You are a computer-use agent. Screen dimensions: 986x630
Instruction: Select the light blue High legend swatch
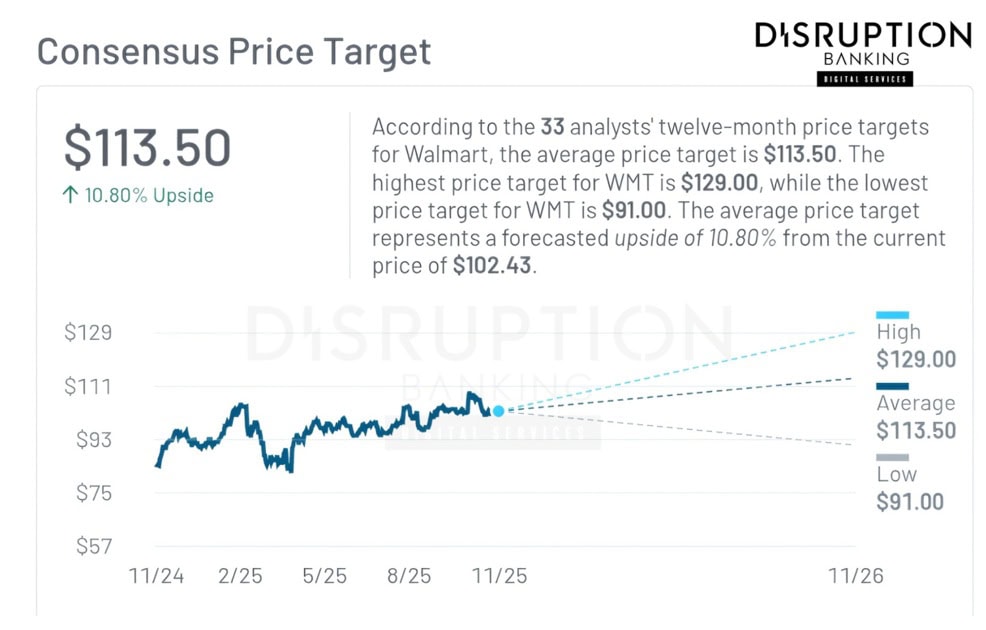tap(892, 315)
